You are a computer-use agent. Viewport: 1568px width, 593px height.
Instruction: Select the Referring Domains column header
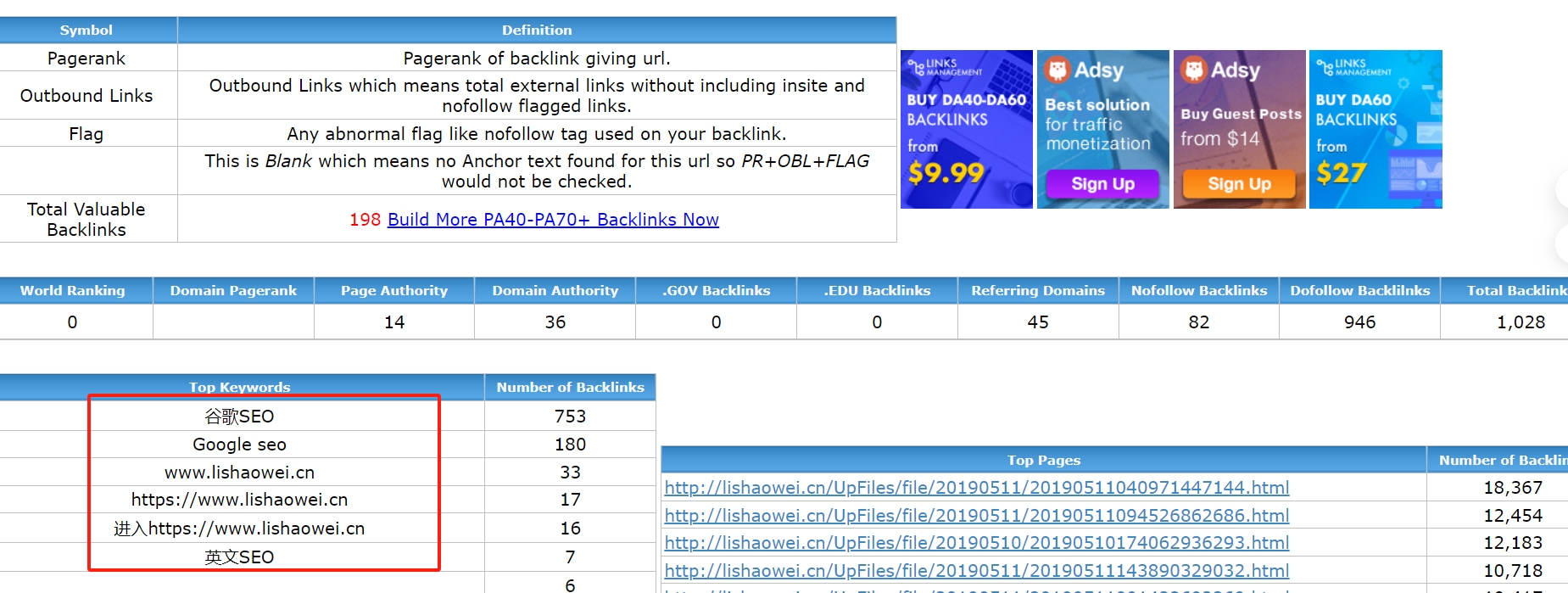(1037, 290)
